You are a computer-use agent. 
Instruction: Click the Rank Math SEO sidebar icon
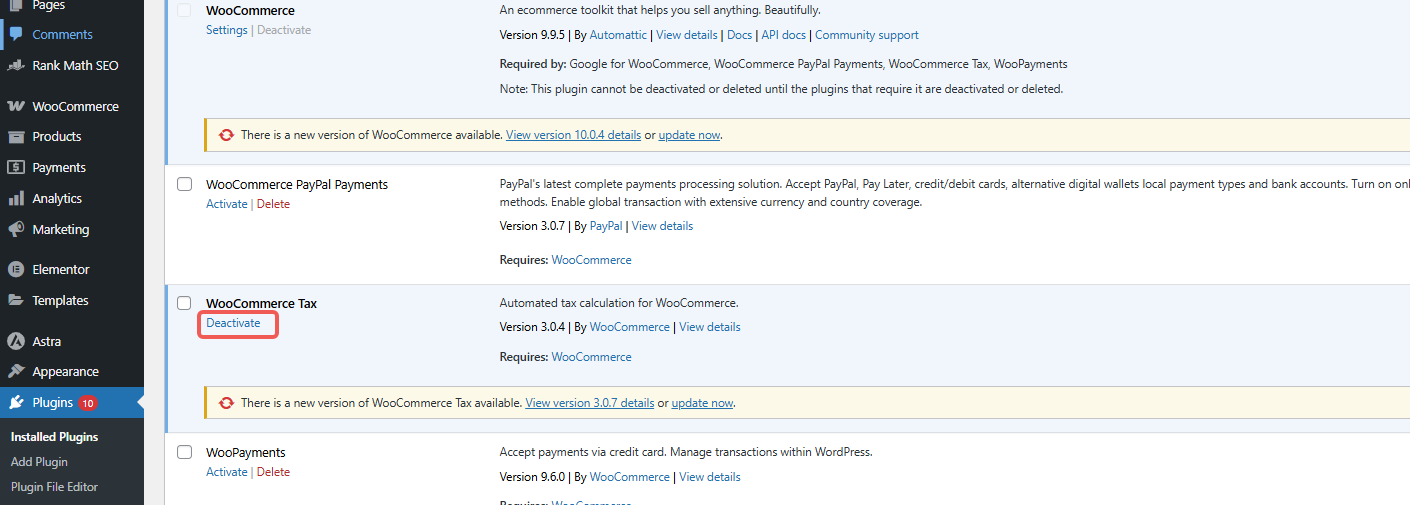pyautogui.click(x=15, y=65)
